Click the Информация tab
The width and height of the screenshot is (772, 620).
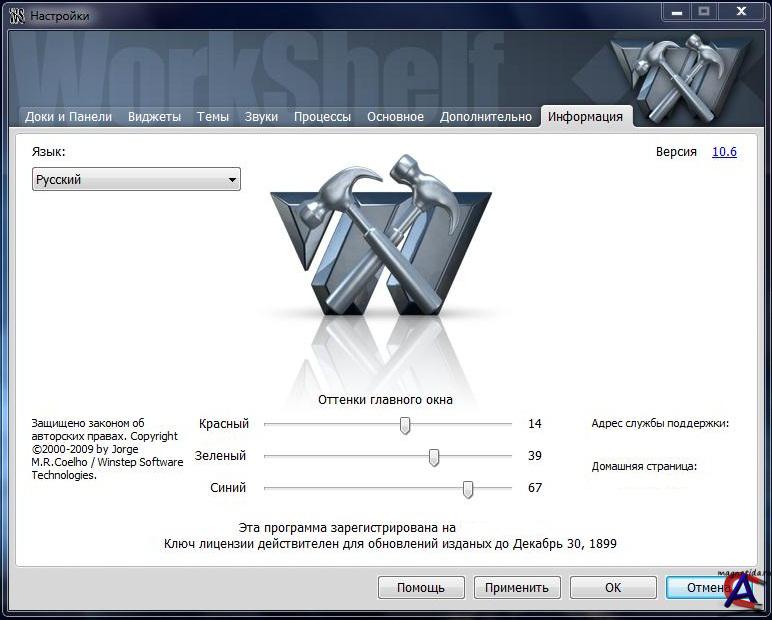[x=585, y=117]
